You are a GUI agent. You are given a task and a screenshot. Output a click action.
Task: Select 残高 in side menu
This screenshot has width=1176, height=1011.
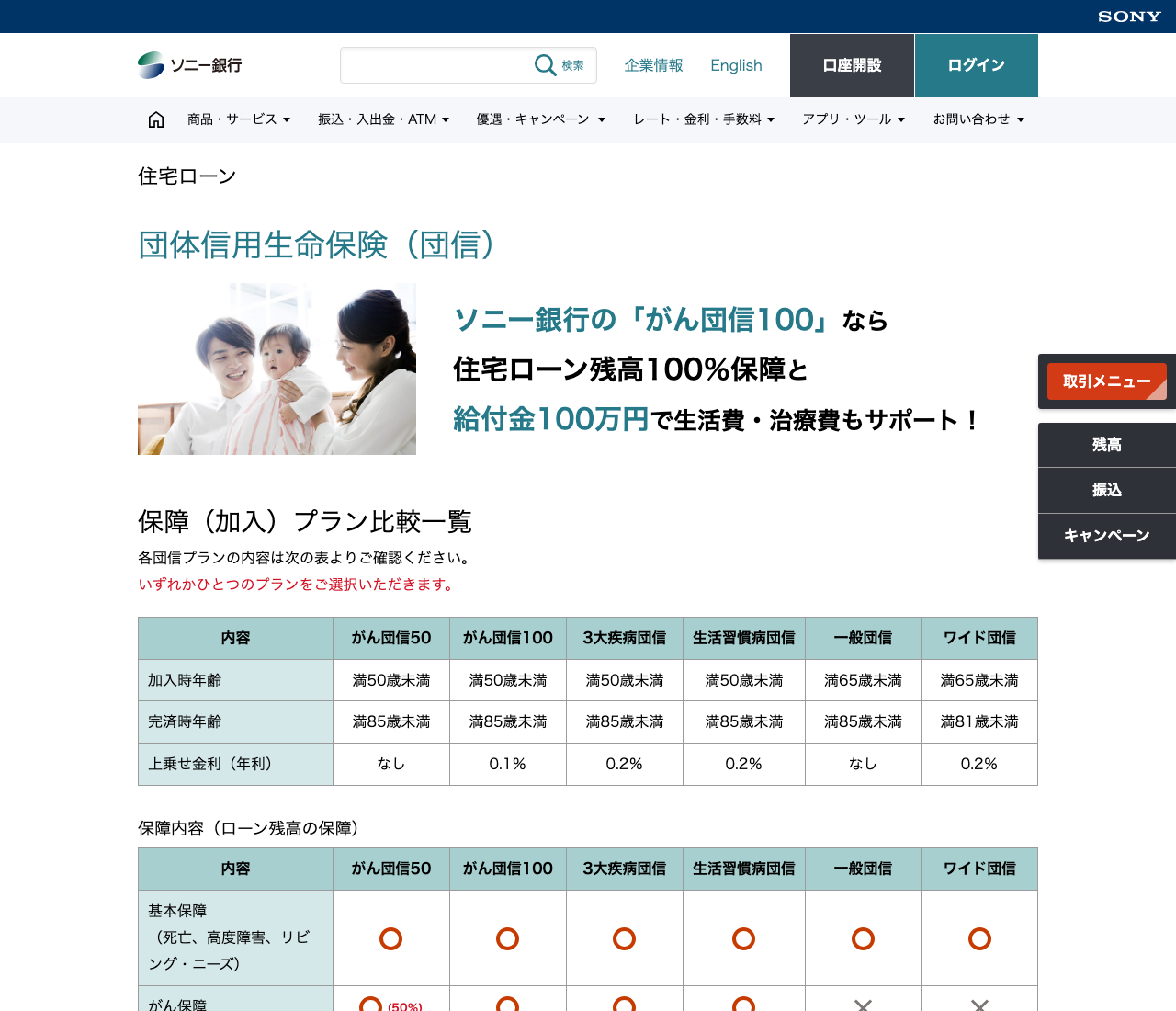1107,445
